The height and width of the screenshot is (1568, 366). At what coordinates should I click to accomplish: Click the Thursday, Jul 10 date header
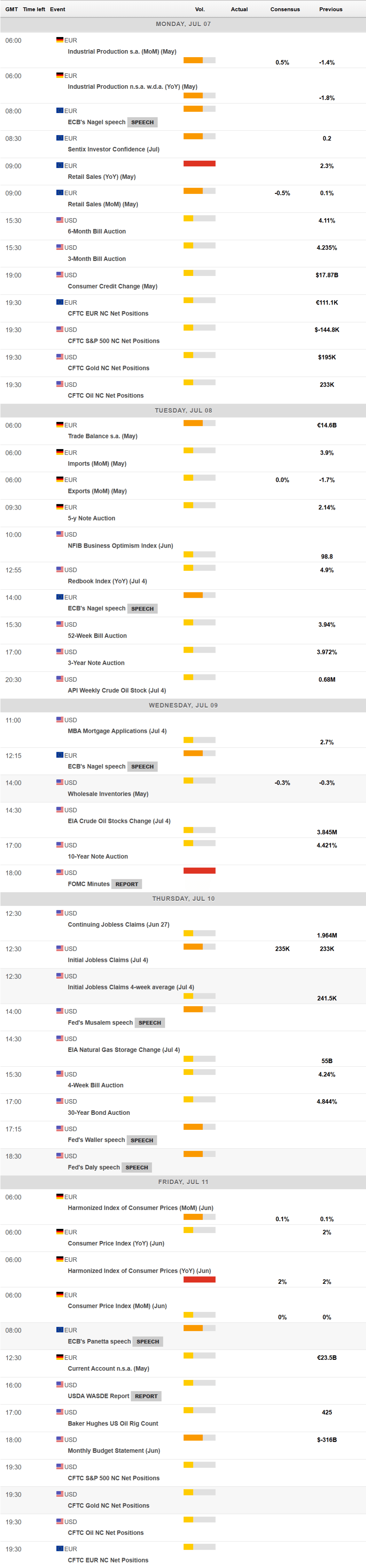tap(183, 898)
